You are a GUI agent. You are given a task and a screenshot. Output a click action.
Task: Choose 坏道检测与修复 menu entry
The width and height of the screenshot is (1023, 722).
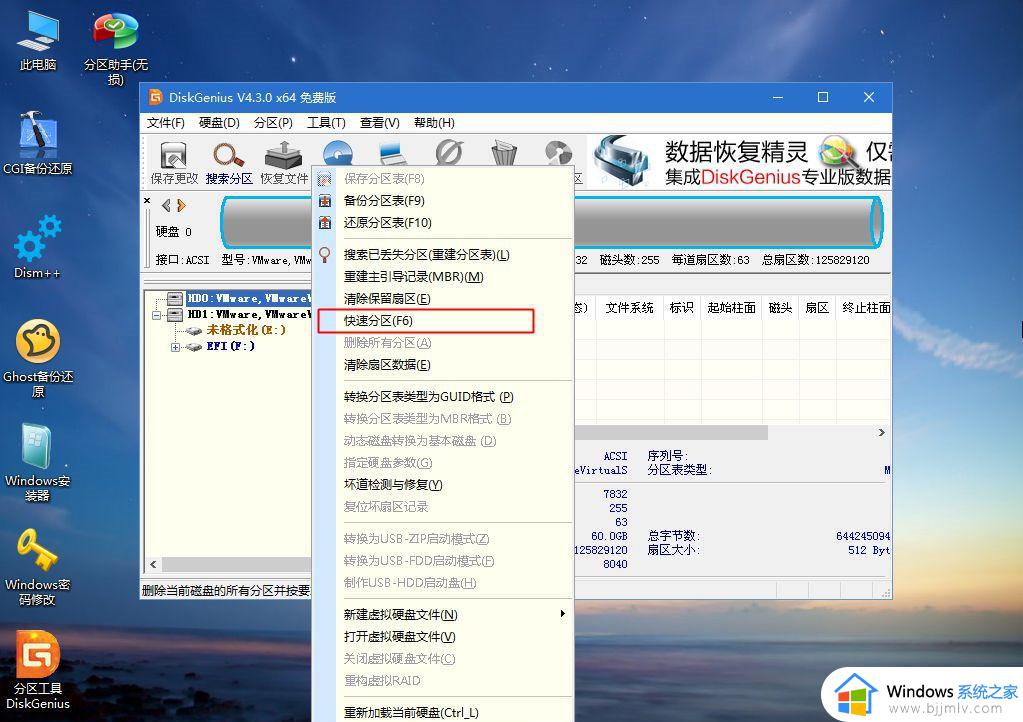click(444, 485)
